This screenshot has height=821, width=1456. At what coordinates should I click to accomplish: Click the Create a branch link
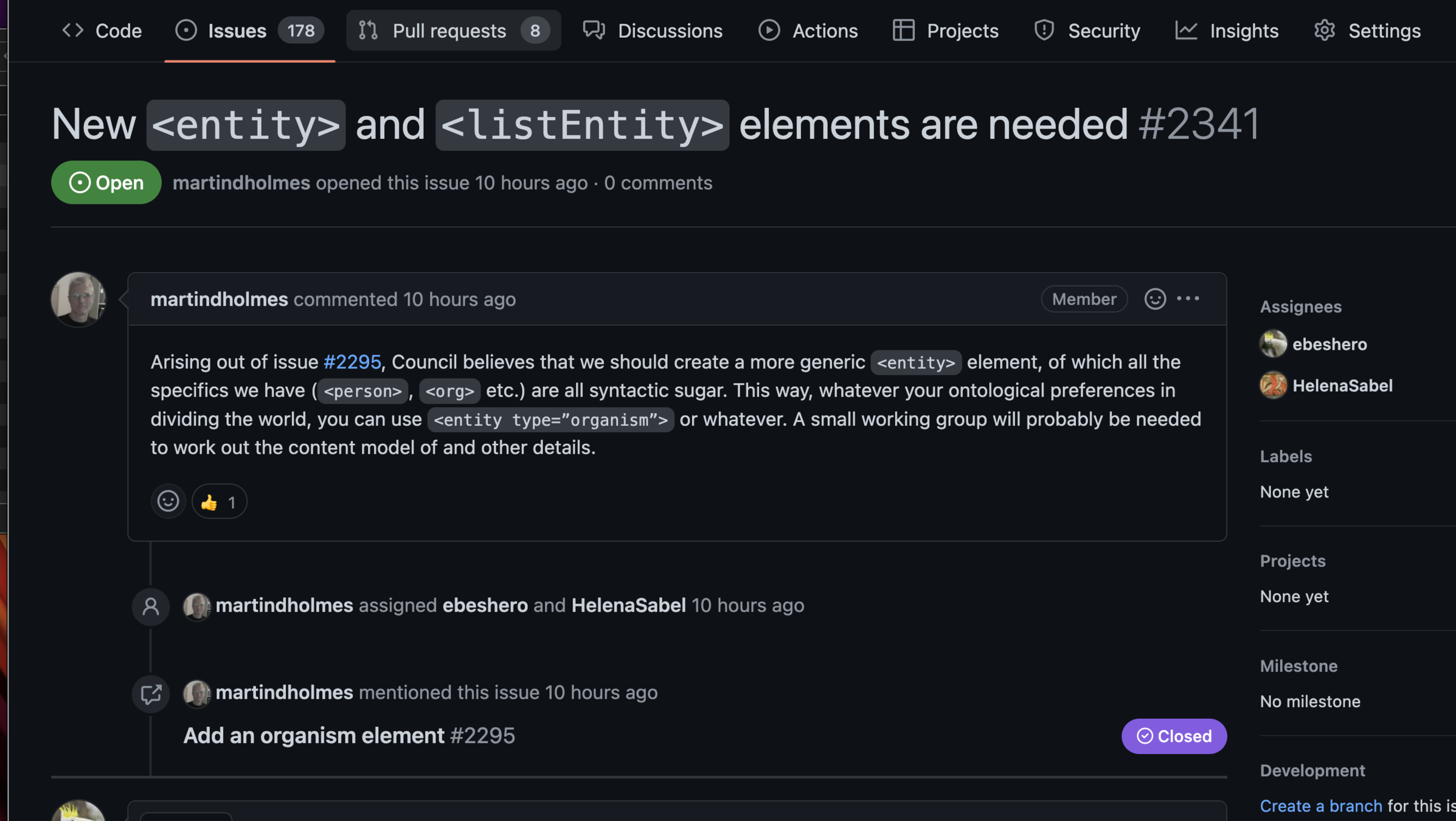(1320, 806)
